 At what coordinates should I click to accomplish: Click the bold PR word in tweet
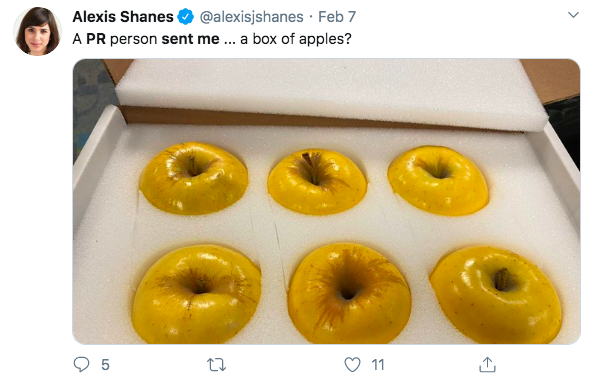(96, 39)
